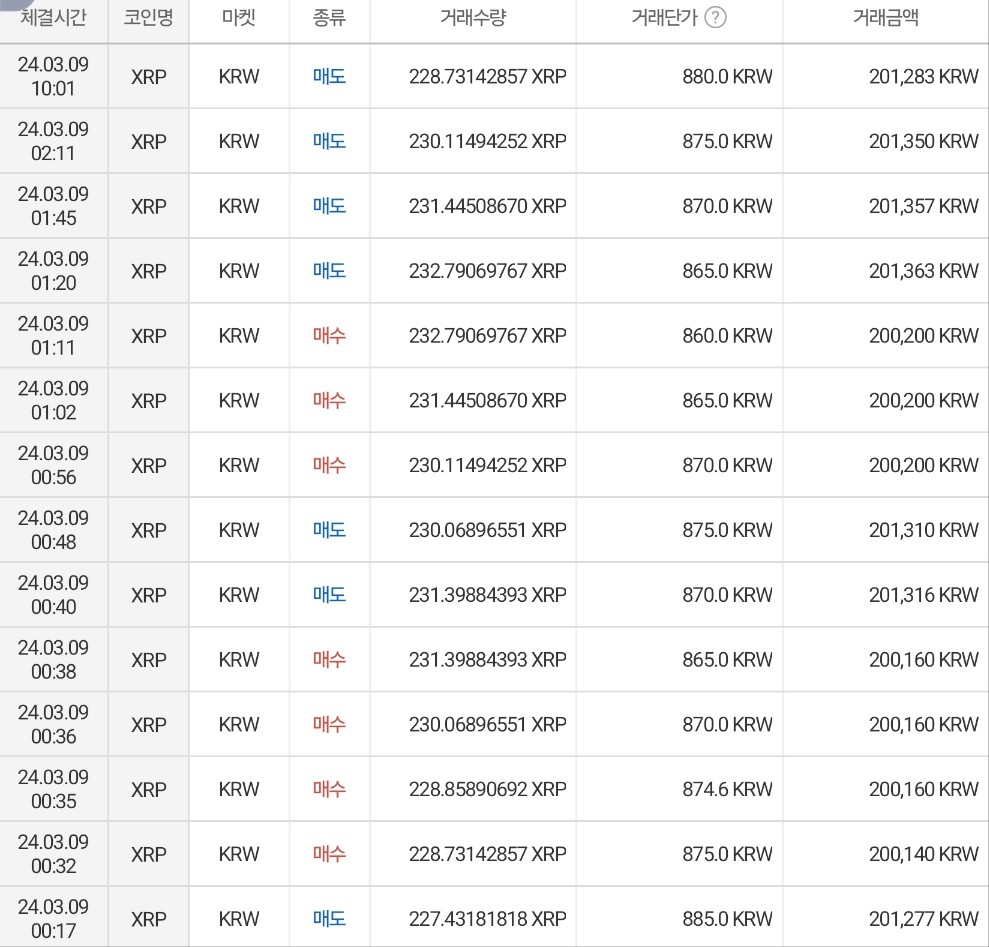Click the 거래단가 column header text

pos(664,17)
